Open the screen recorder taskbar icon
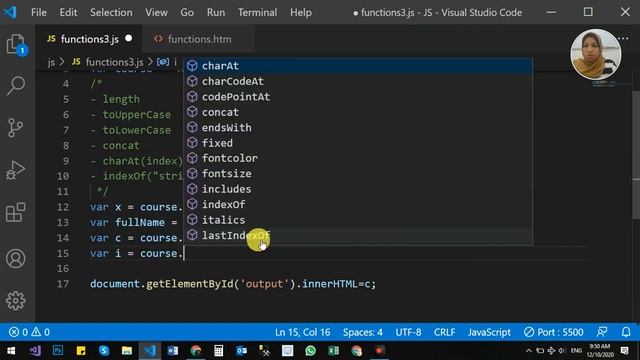 coord(380,351)
